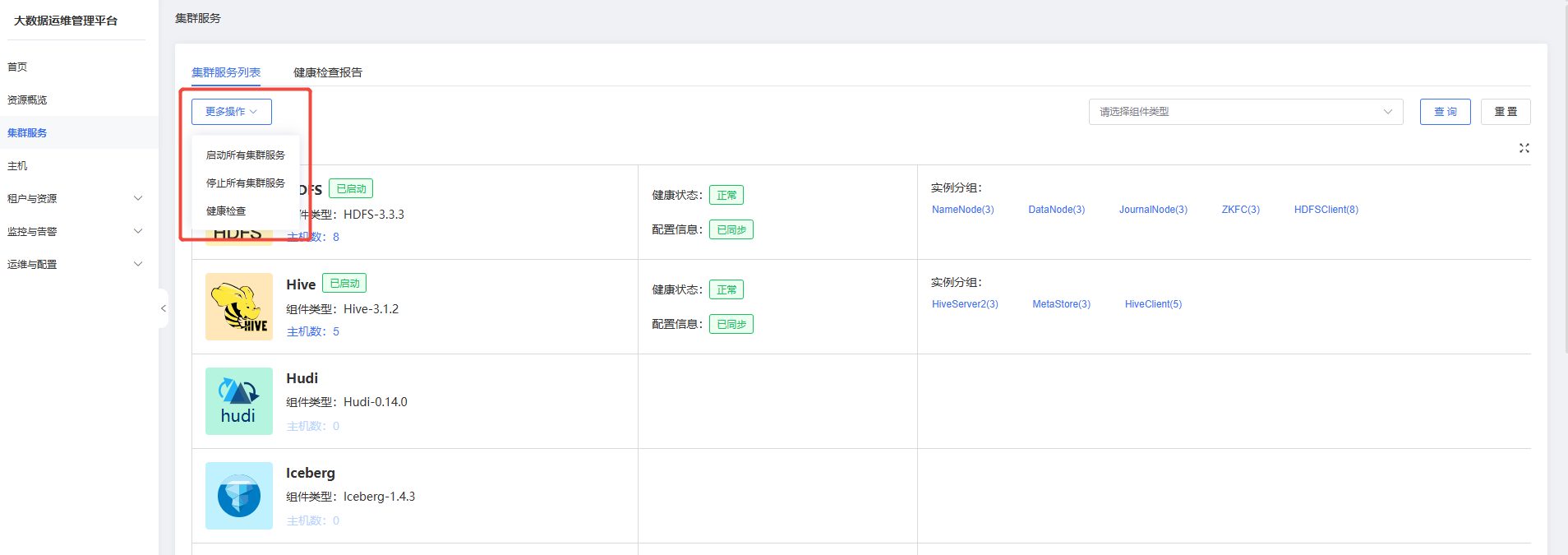1568x555 pixels.
Task: Select 停止所有集群服务 from the menu
Action: [x=245, y=183]
